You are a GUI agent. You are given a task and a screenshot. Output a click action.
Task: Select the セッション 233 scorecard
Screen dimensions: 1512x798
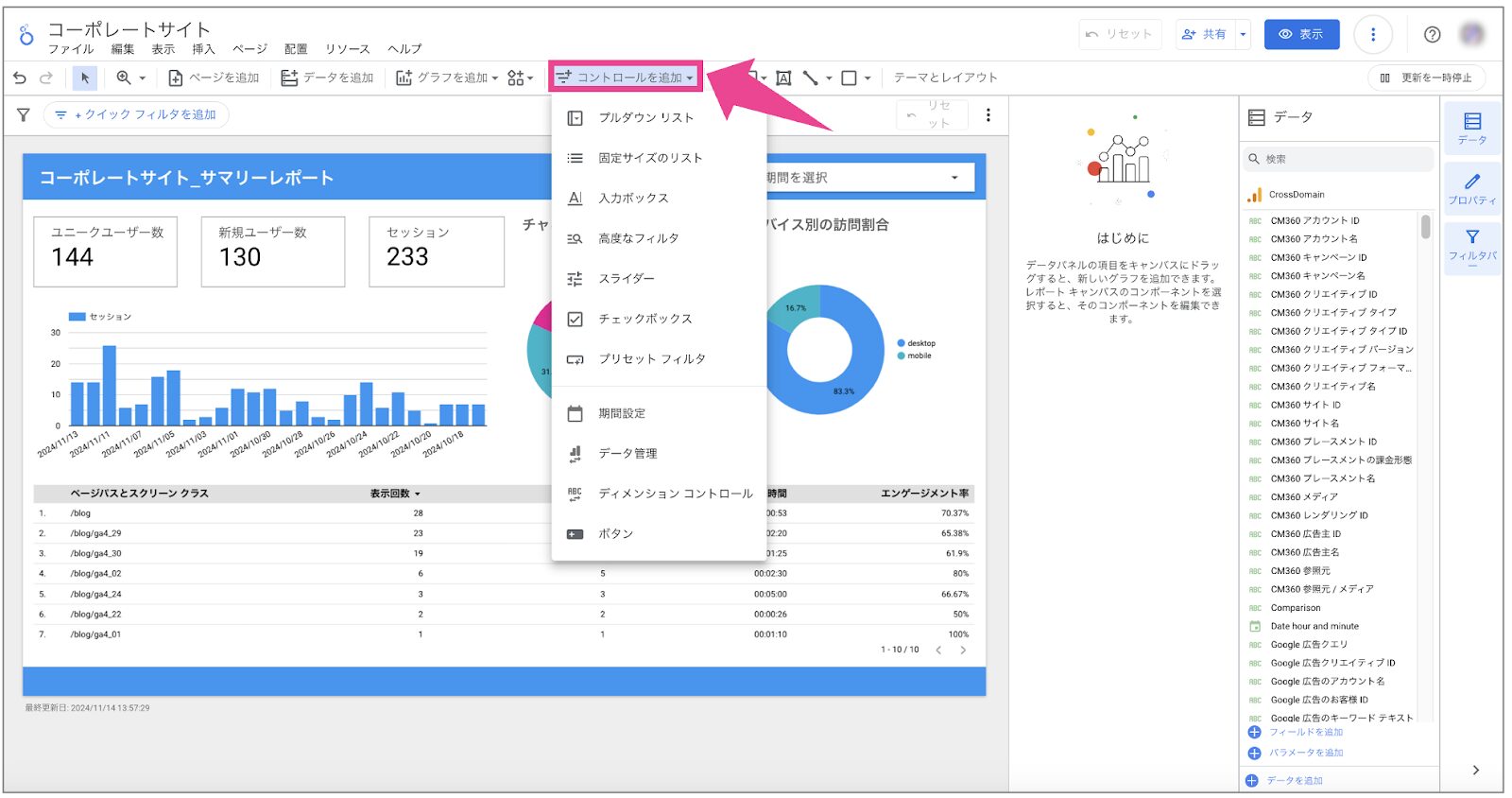(437, 252)
